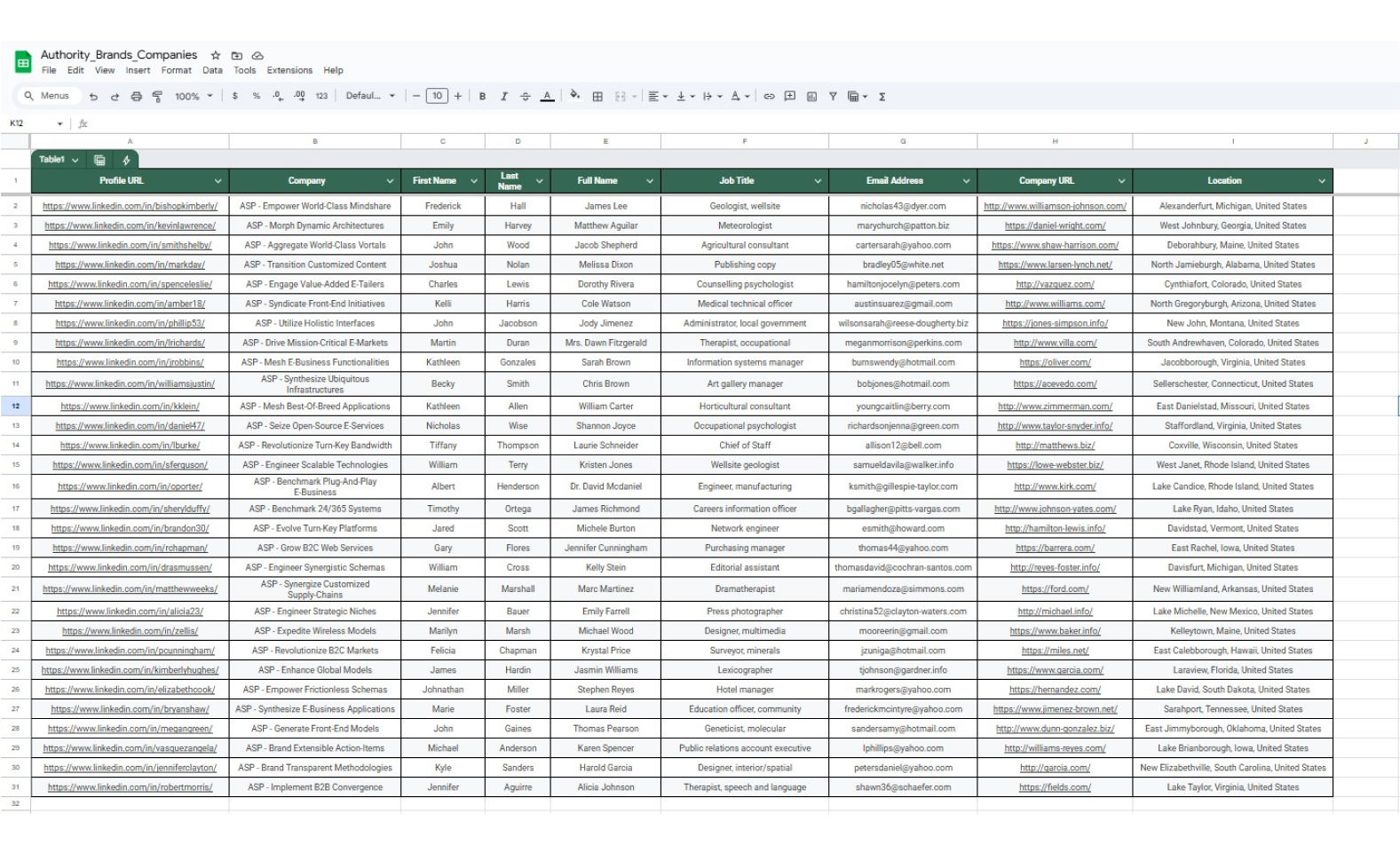Apply strikethrough formatting
This screenshot has height=853, width=1400.
click(525, 97)
